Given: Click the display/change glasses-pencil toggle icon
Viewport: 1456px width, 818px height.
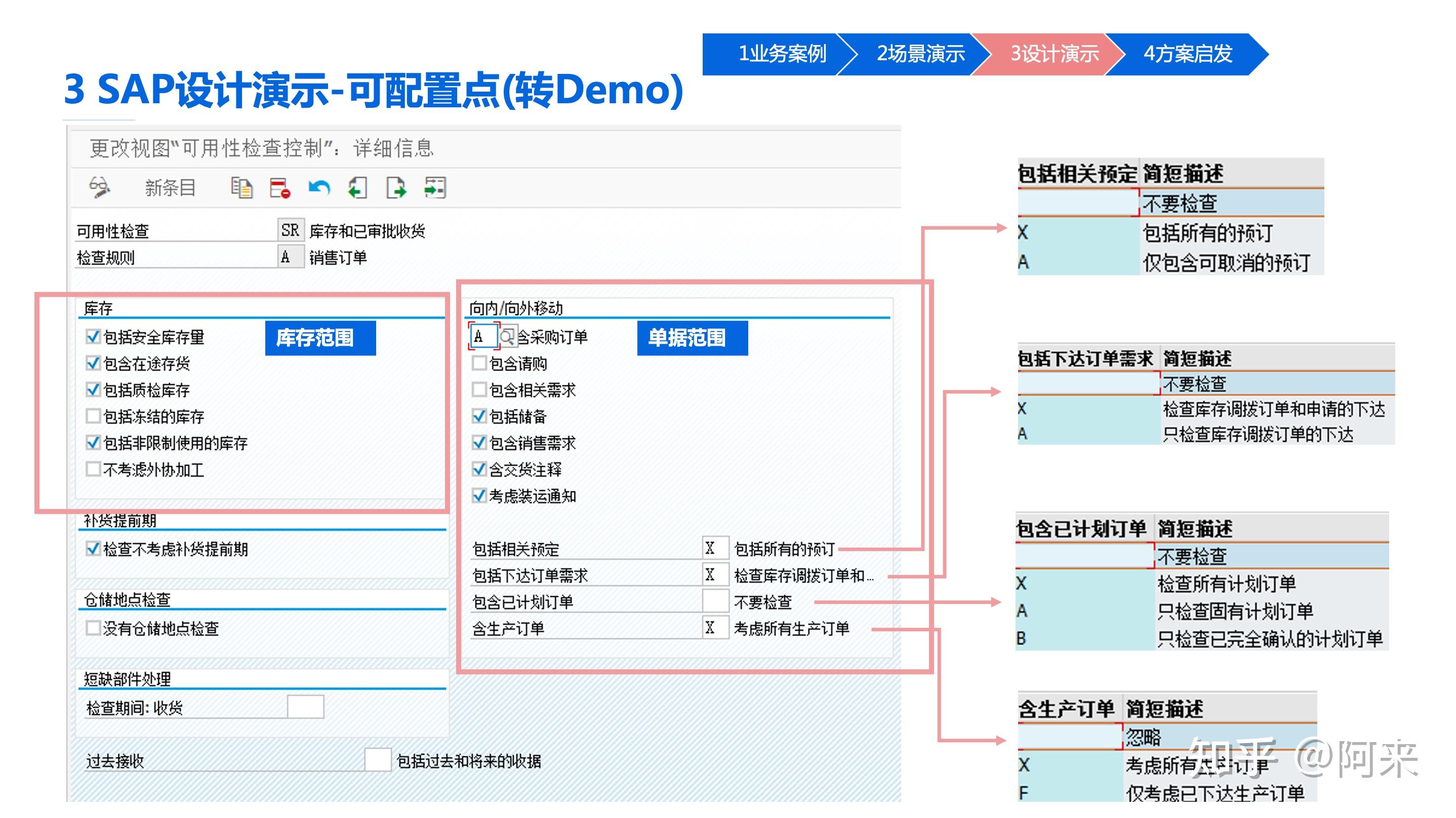Looking at the screenshot, I should point(99,187).
